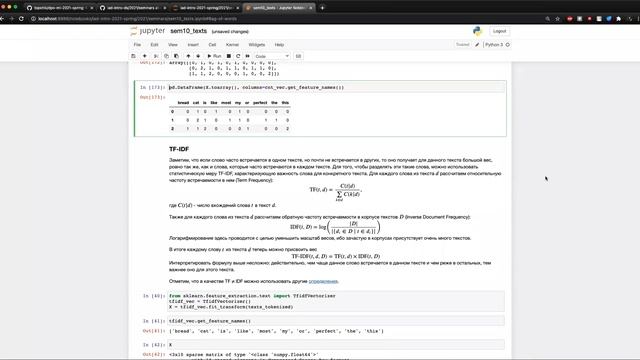
Task: Go back with the browser back arrow
Action: click(2, 18)
